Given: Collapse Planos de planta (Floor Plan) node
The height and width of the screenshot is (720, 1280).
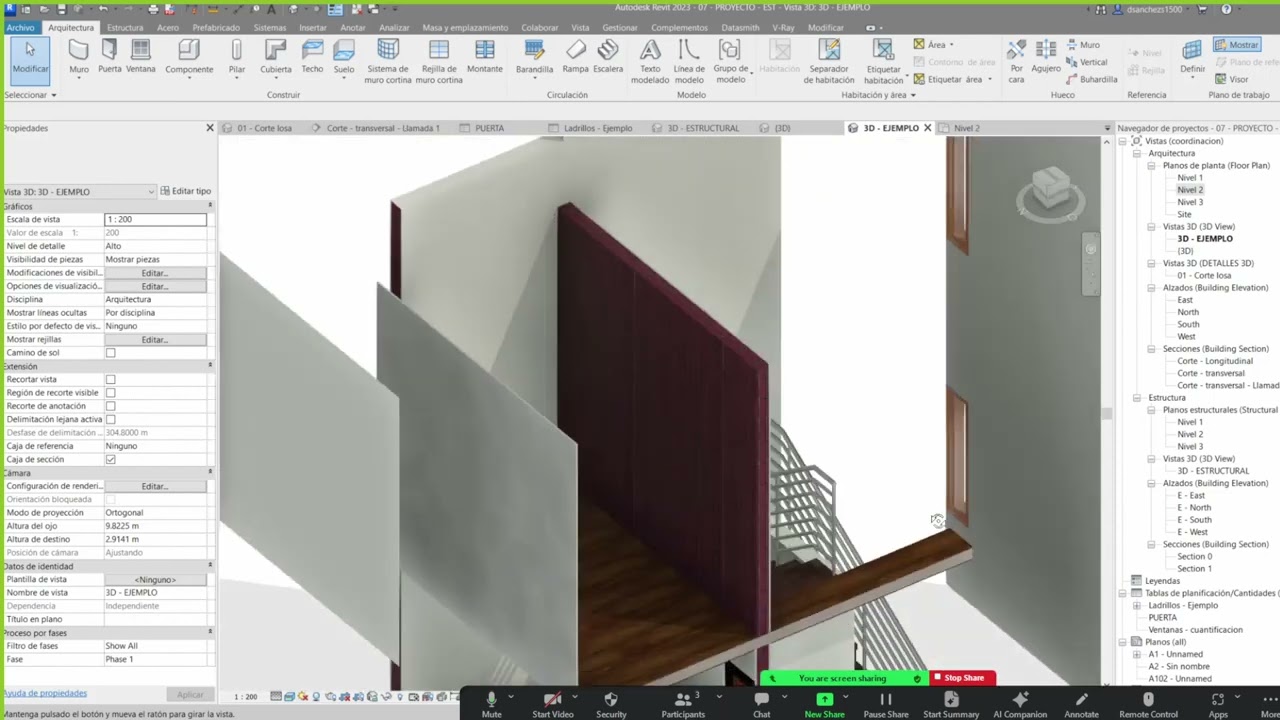Looking at the screenshot, I should [1151, 166].
